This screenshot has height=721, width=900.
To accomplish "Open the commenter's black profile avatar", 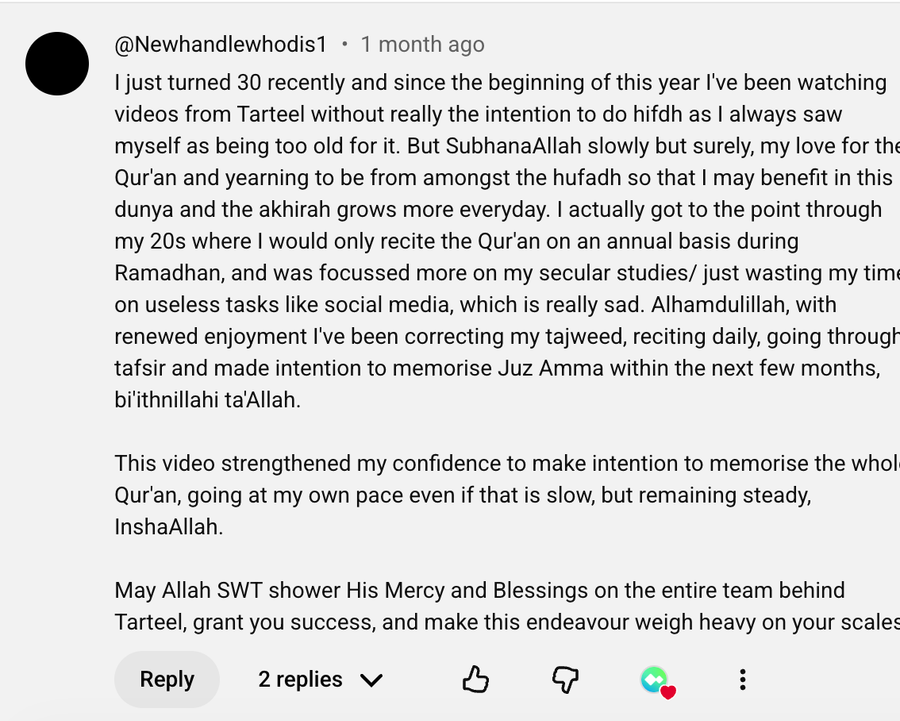I will click(x=57, y=64).
